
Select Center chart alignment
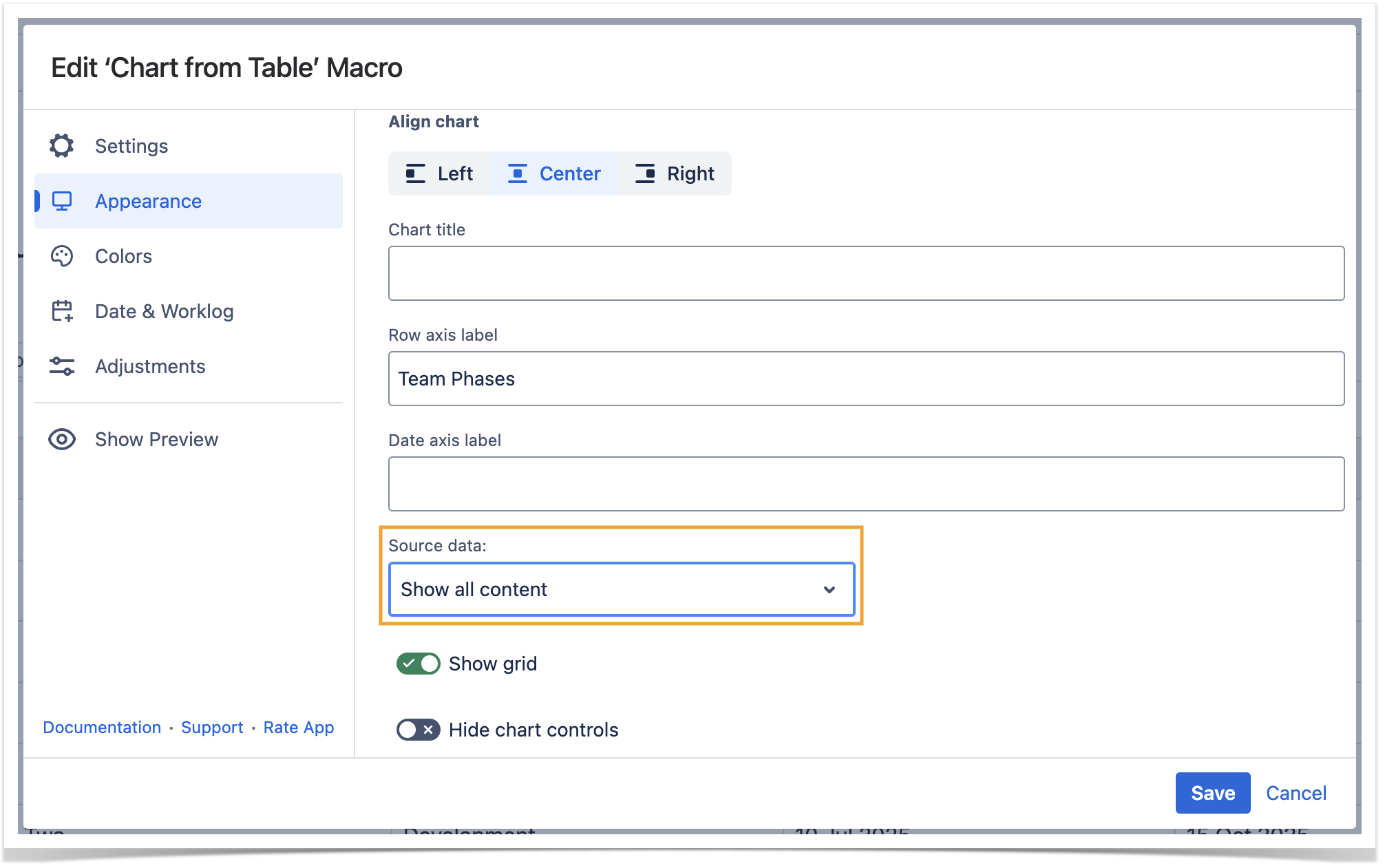click(x=555, y=173)
